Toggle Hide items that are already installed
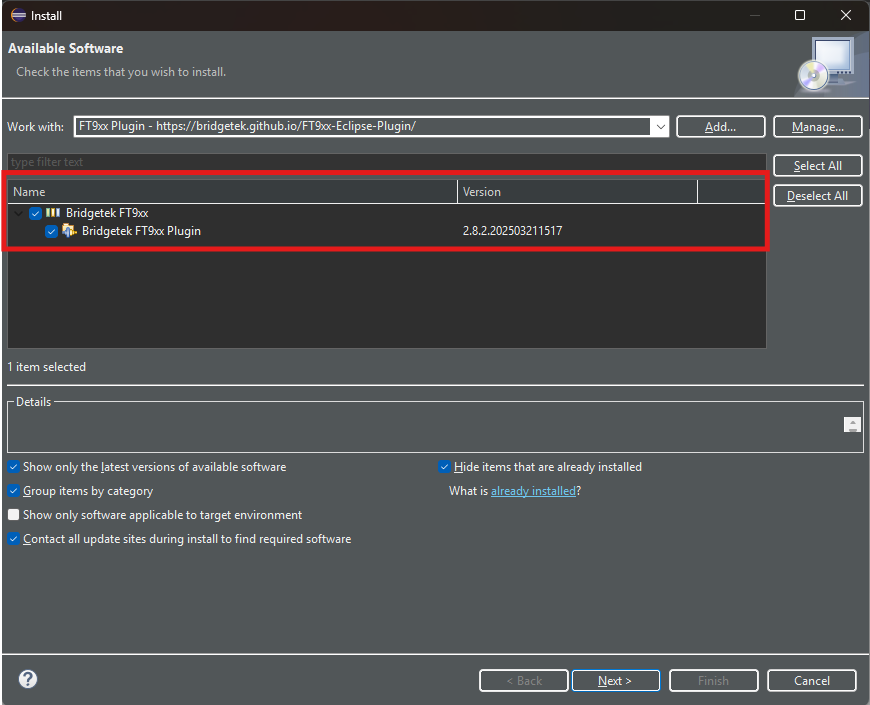Viewport: 870px width, 705px height. (x=444, y=467)
